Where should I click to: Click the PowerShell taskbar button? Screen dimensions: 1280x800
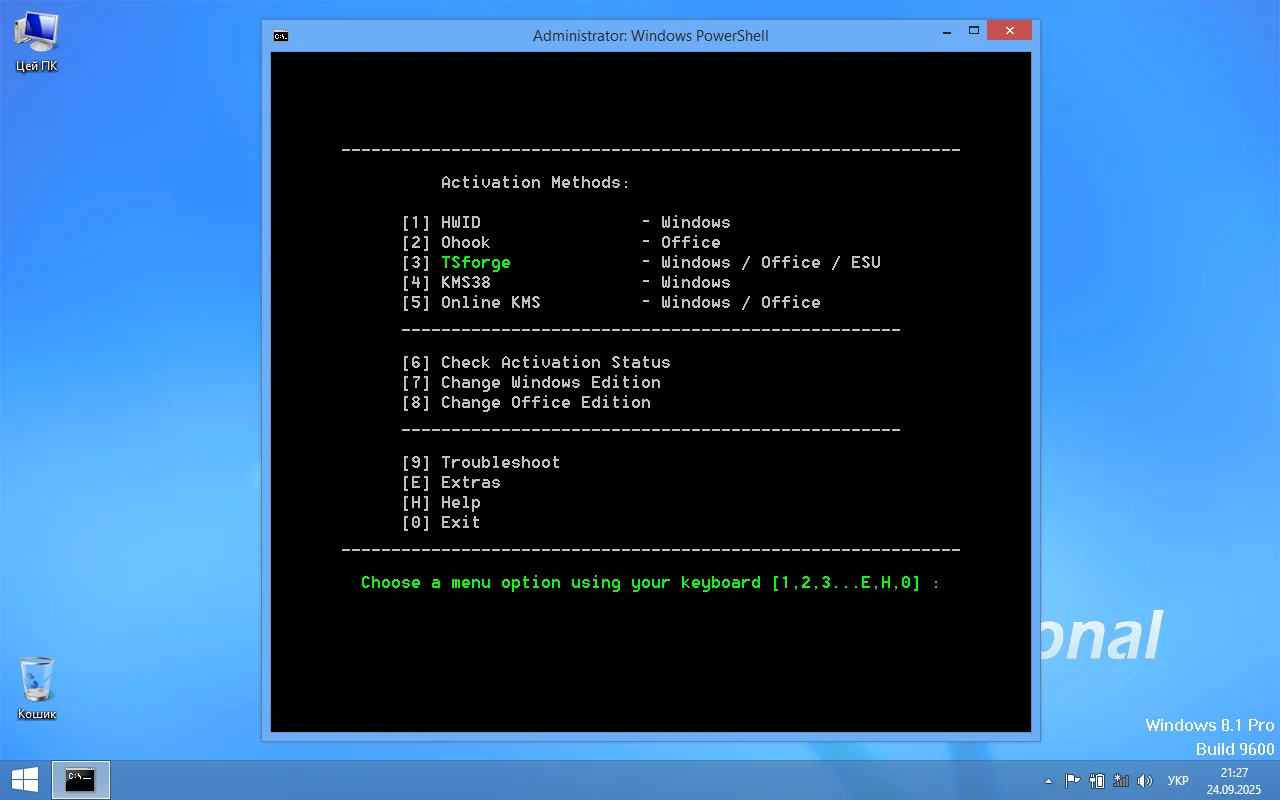click(x=80, y=780)
